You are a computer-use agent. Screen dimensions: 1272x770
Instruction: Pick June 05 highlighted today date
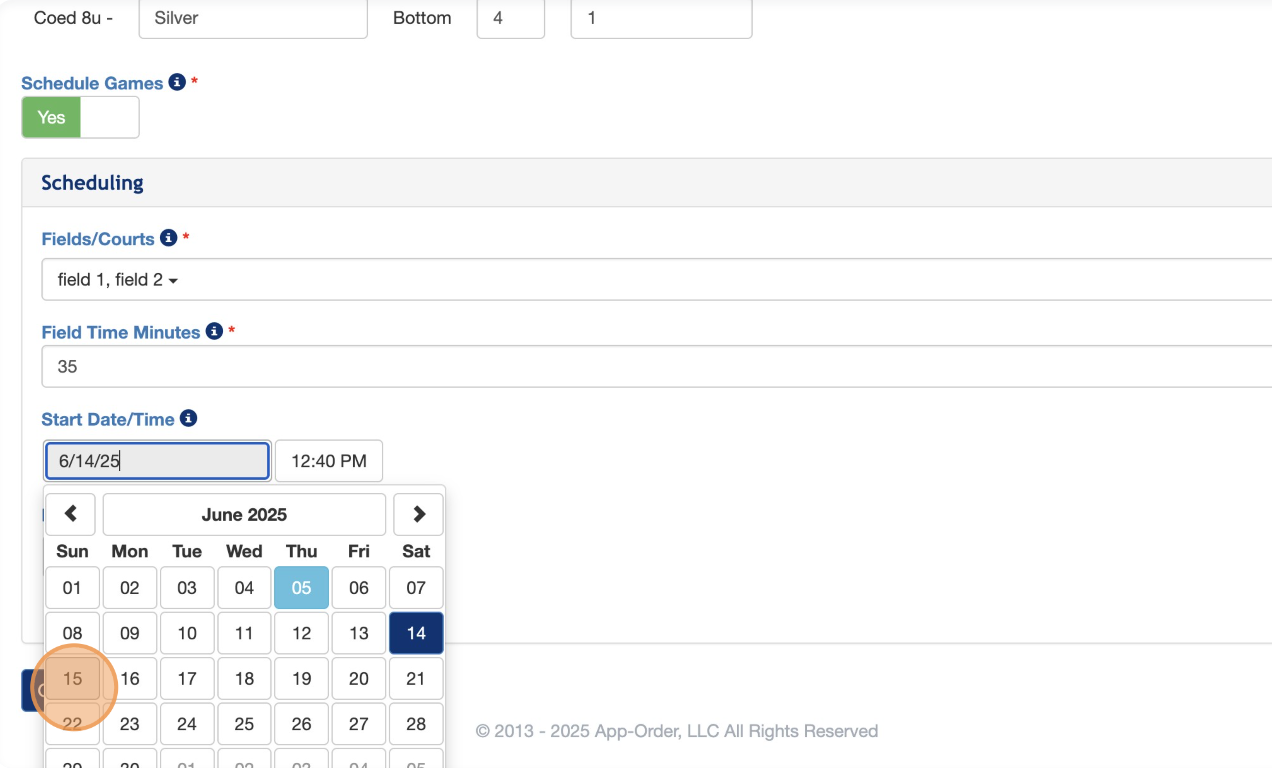(301, 588)
